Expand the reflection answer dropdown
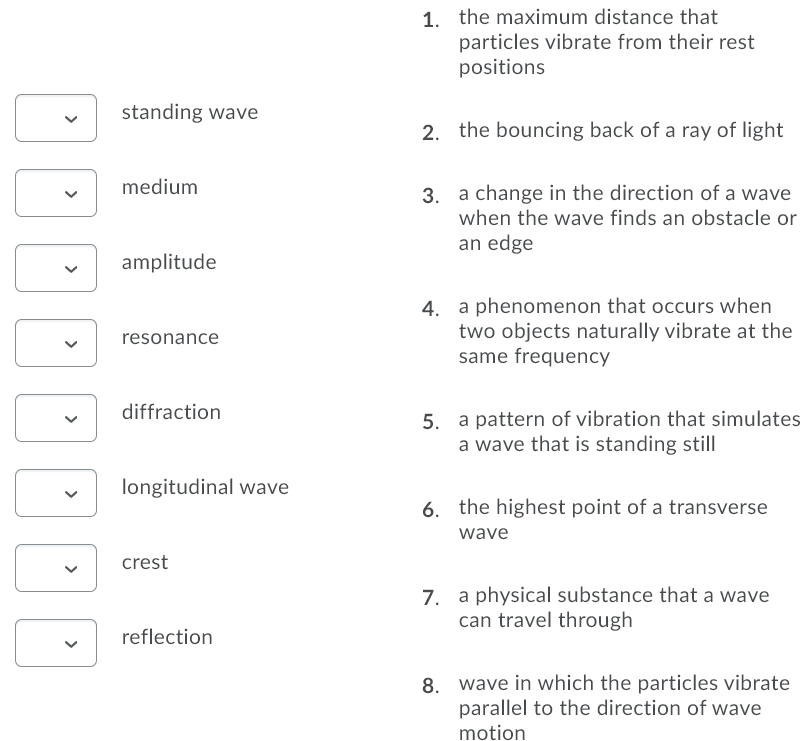The width and height of the screenshot is (809, 741). pos(55,642)
